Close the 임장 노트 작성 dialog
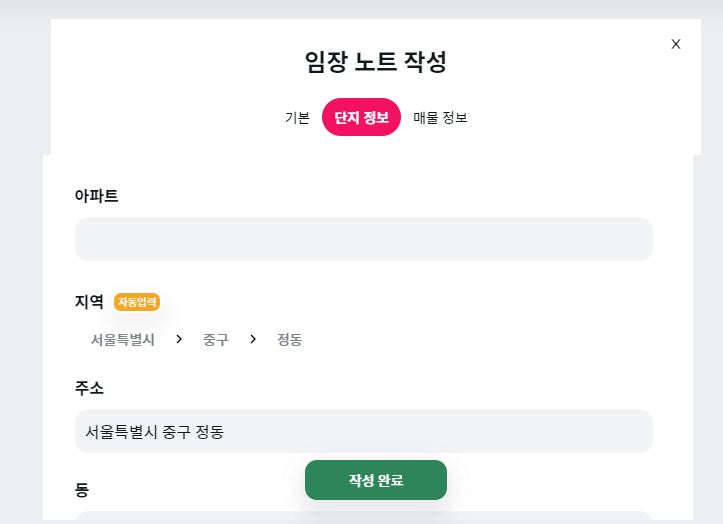Viewport: 723px width, 524px height. 676,44
